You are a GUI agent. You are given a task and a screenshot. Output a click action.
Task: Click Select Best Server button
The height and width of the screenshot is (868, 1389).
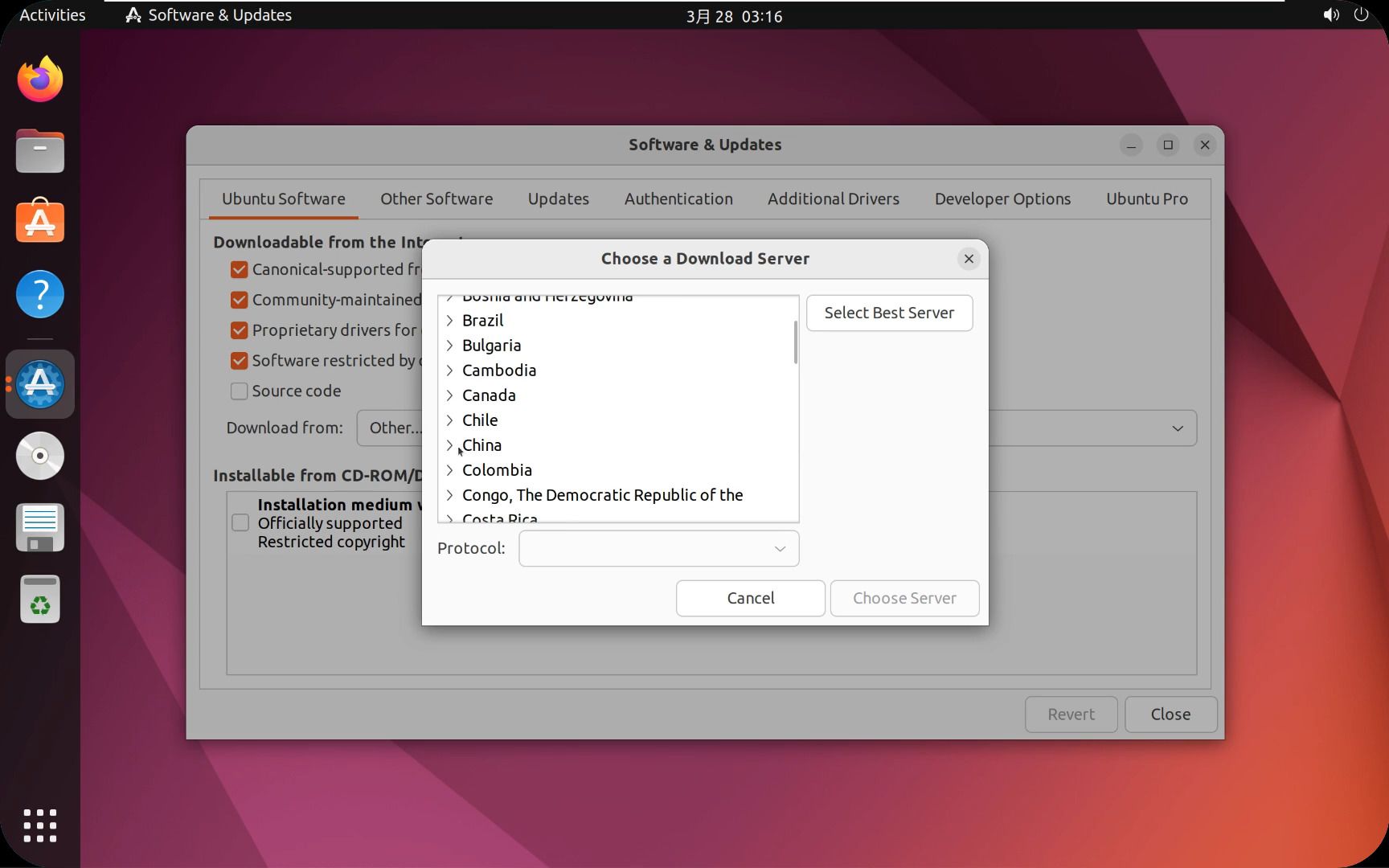(x=889, y=313)
